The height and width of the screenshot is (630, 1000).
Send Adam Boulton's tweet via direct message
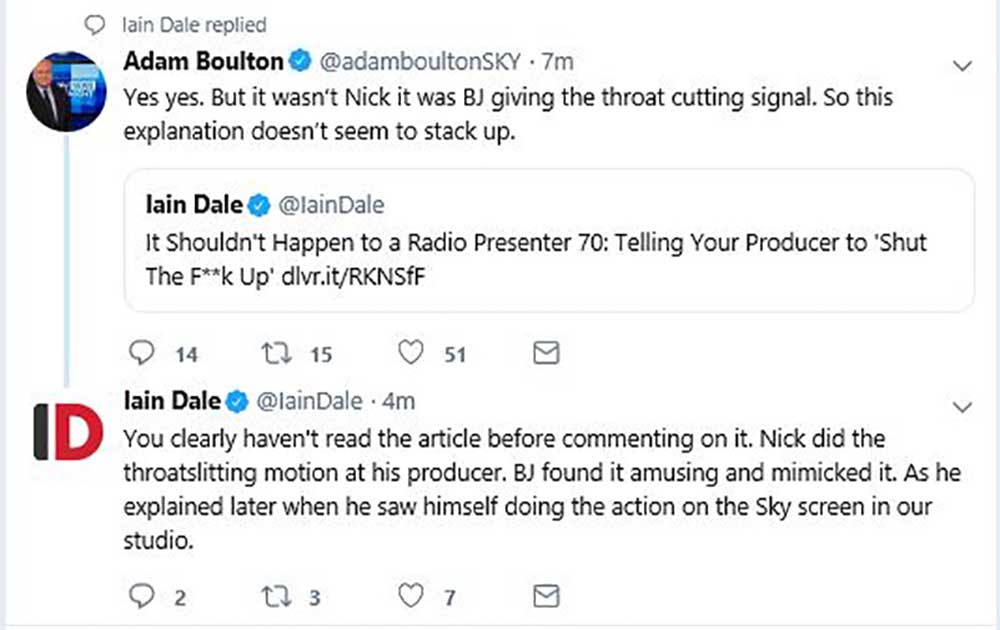546,353
